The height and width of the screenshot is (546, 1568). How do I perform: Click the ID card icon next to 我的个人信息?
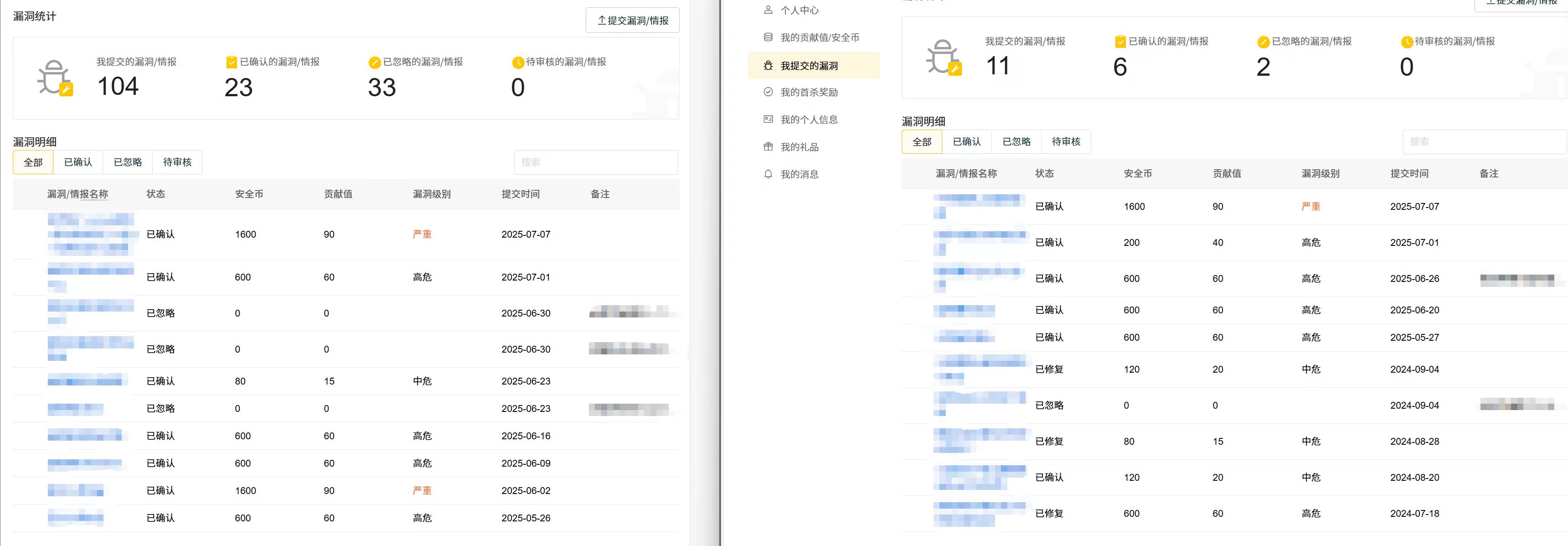768,120
